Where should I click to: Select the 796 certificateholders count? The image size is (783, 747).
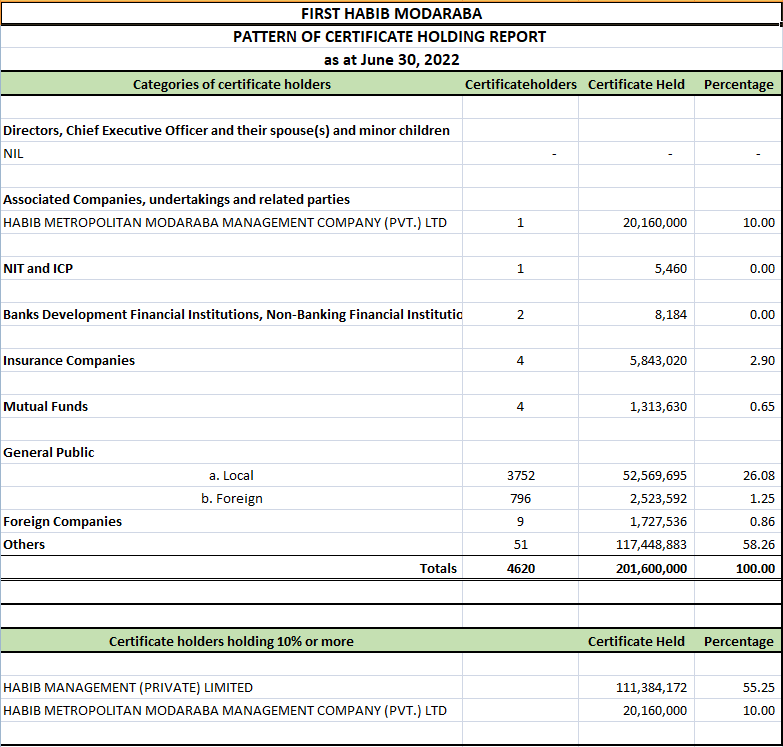(x=520, y=498)
